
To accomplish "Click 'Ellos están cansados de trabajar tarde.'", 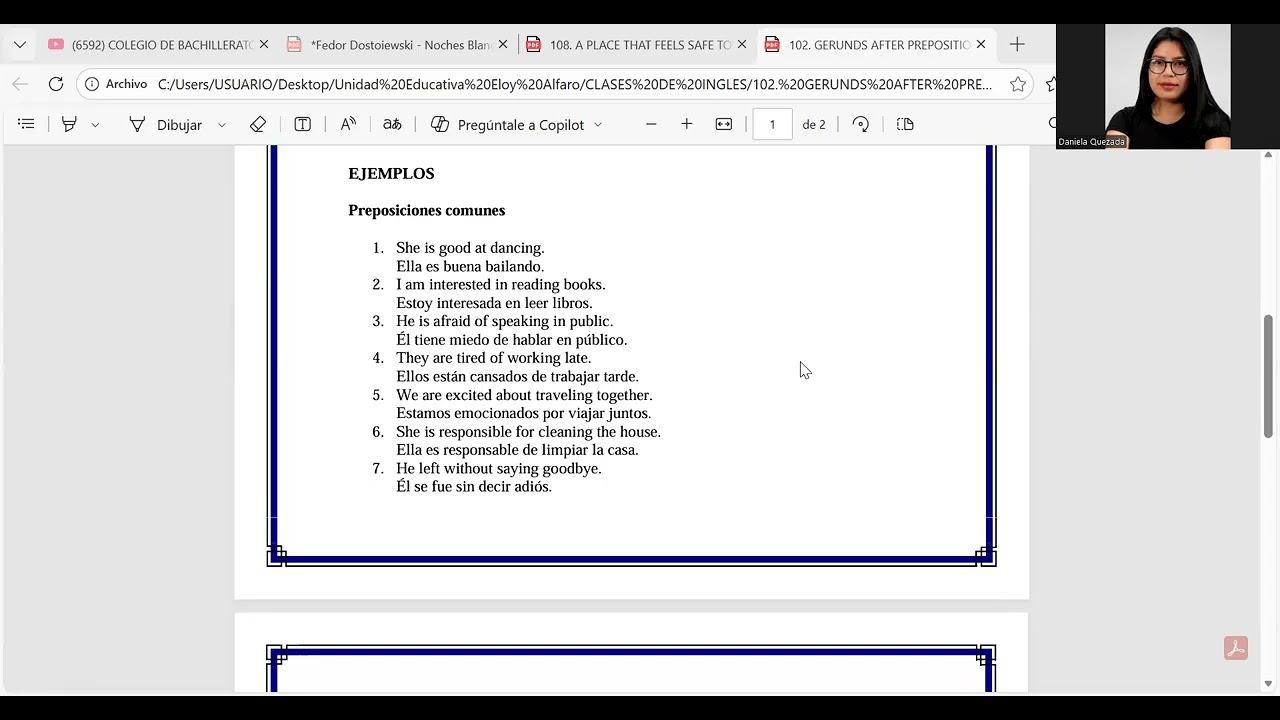I will [x=517, y=376].
